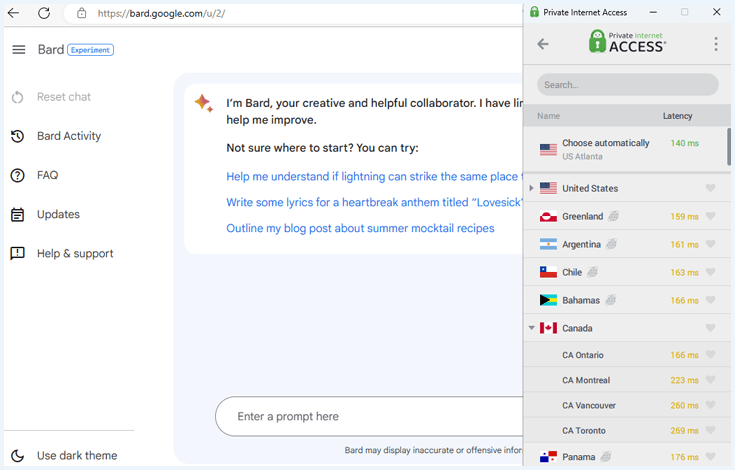Click the browser address bar URL
The width and height of the screenshot is (735, 470).
click(x=161, y=13)
